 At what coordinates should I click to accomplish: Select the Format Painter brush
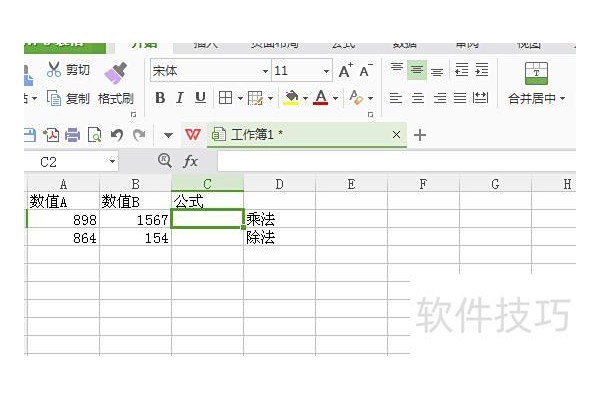coord(116,73)
